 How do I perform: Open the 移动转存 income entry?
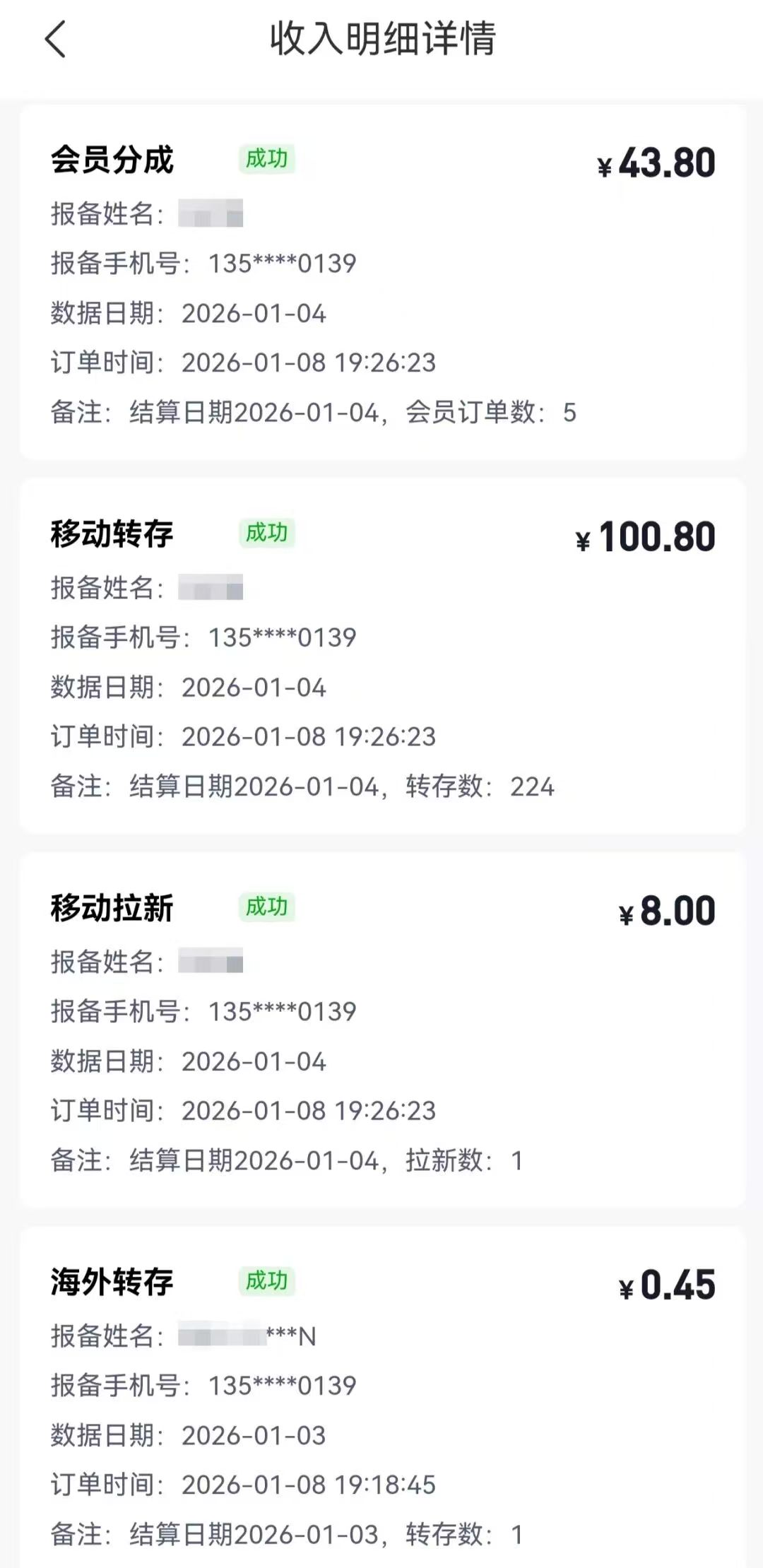point(112,534)
